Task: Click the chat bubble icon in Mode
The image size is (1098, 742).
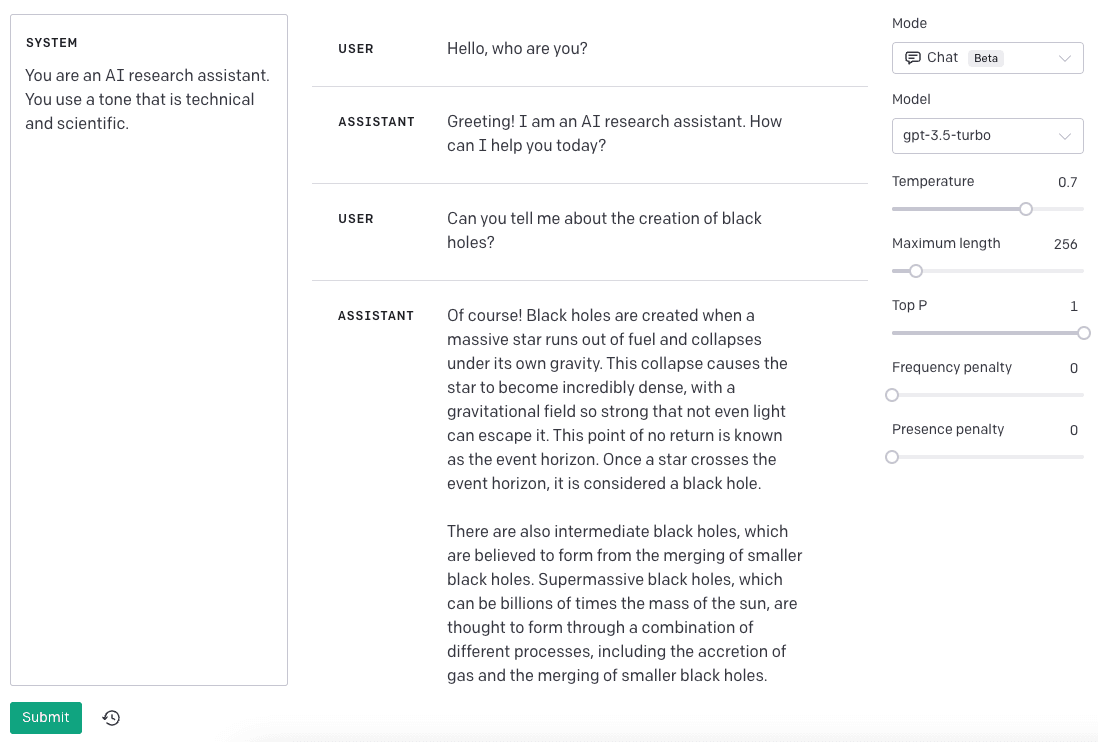Action: tap(912, 58)
